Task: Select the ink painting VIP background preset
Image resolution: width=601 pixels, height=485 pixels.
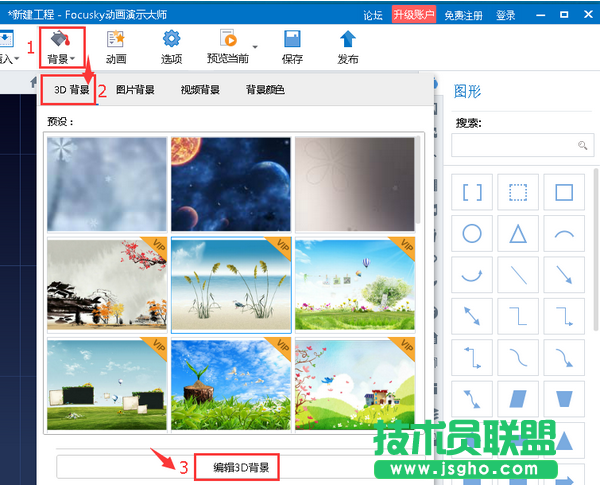Action: point(107,284)
